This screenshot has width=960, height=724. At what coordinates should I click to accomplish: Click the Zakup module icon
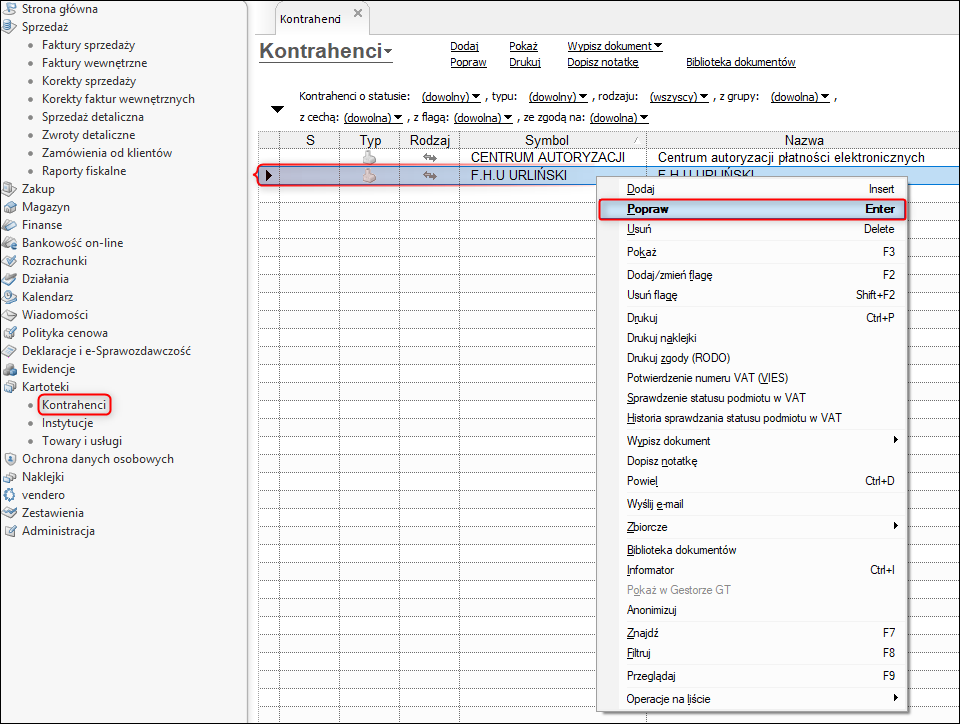point(10,189)
